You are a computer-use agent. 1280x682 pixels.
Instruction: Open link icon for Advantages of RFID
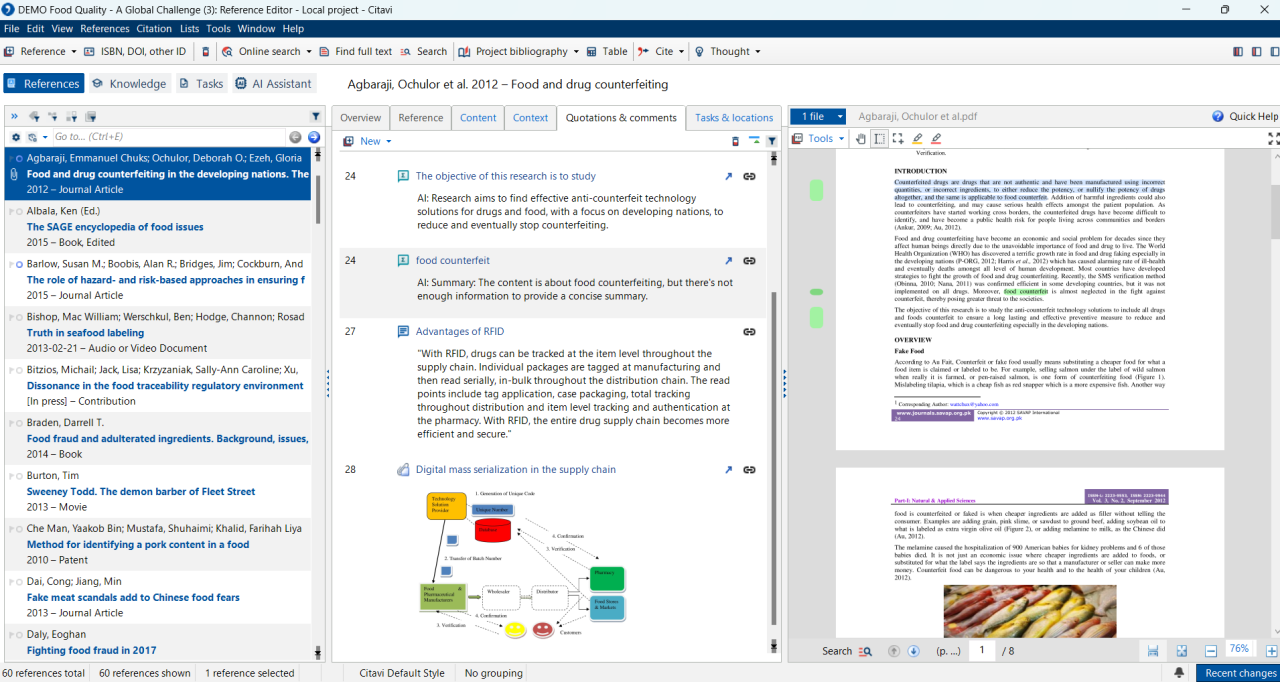(x=749, y=332)
